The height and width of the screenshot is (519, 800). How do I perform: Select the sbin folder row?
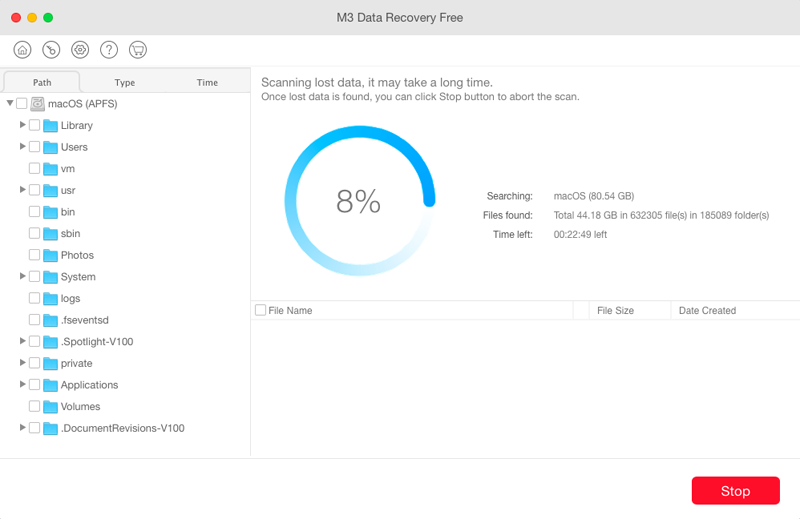coord(125,234)
